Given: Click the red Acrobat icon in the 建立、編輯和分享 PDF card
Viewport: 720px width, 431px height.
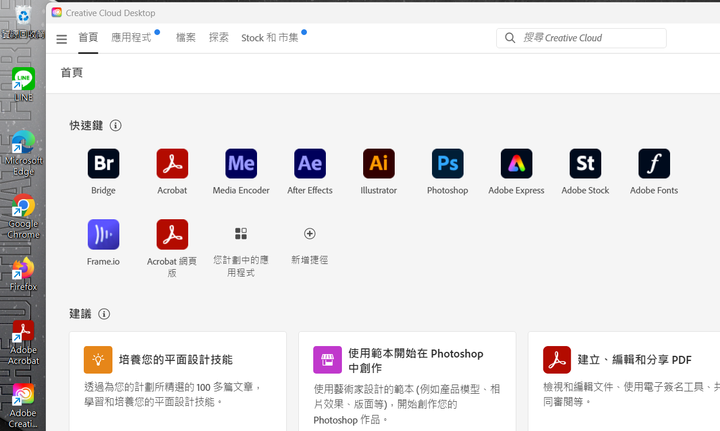Looking at the screenshot, I should point(557,360).
